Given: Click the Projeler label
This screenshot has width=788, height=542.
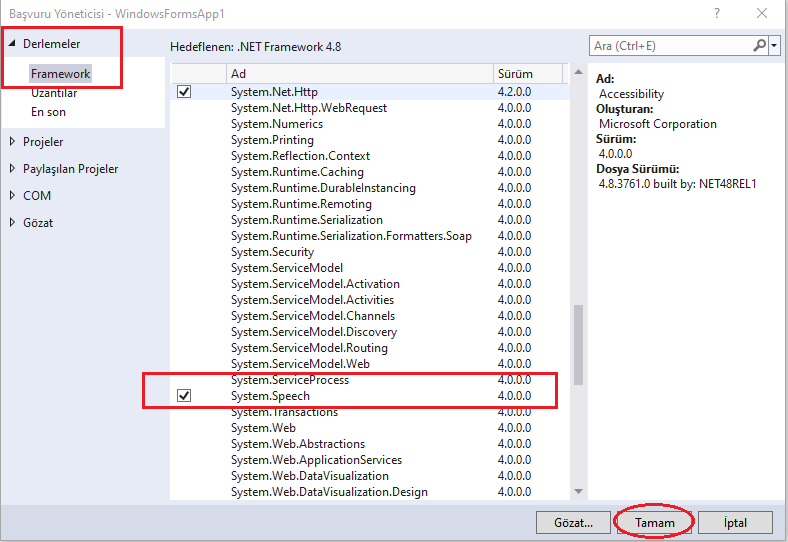Looking at the screenshot, I should point(43,142).
